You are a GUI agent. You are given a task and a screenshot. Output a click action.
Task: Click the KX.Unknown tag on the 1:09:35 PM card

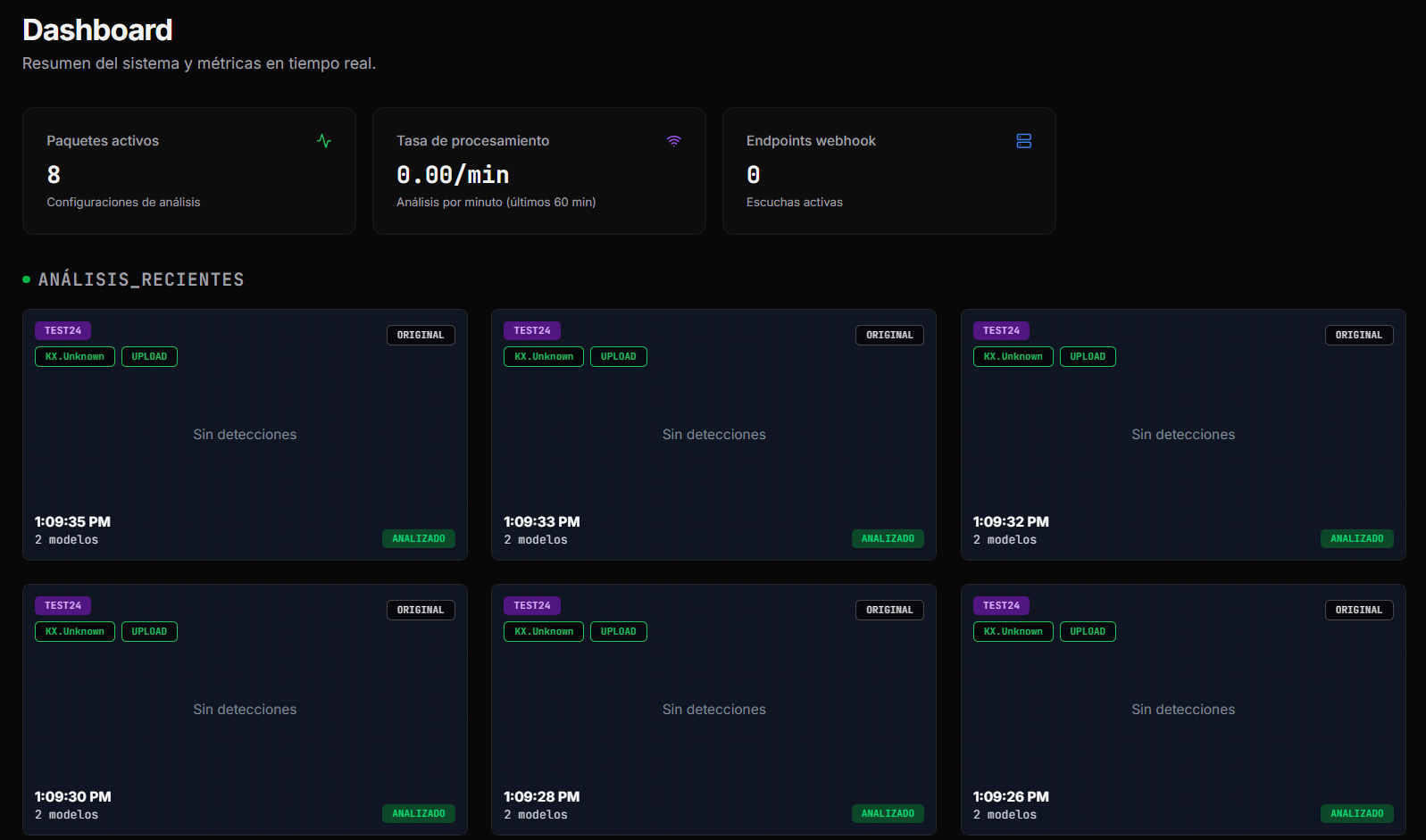coord(75,356)
